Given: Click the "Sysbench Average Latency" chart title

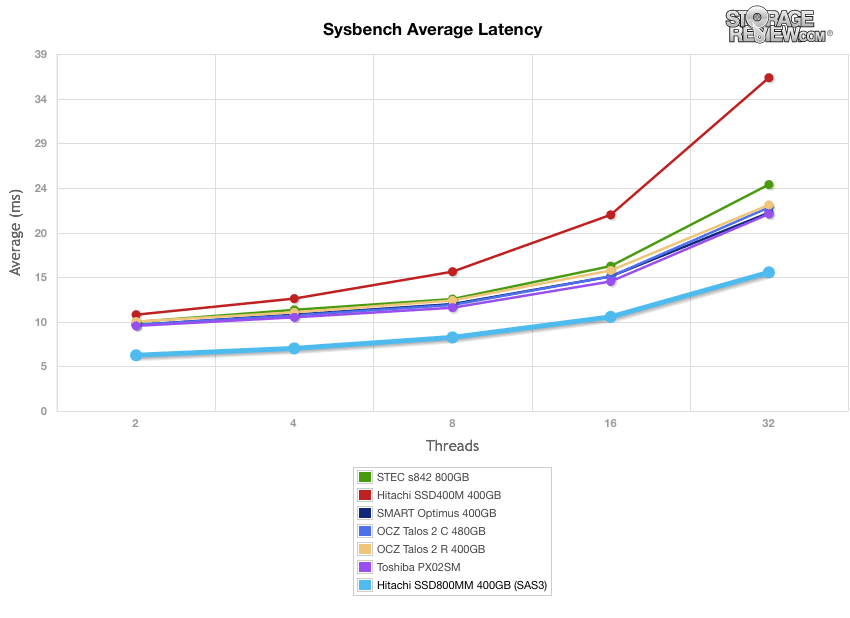Looking at the screenshot, I should point(433,29).
